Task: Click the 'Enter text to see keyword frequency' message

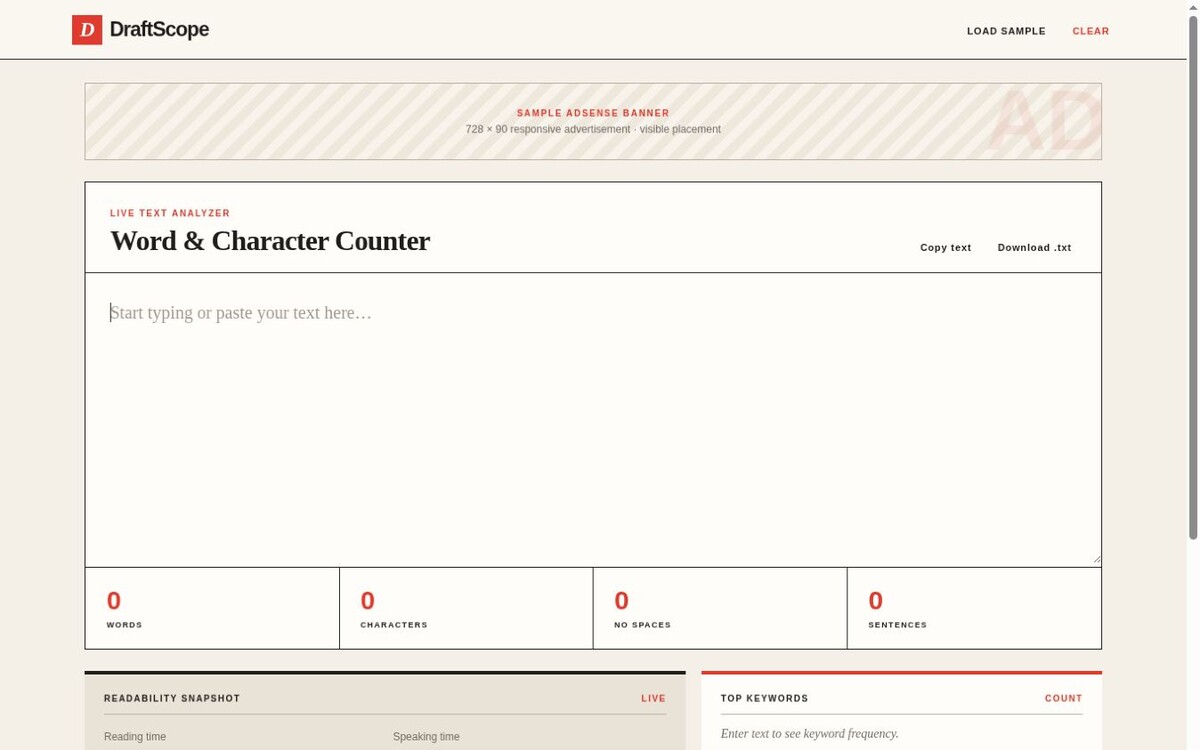Action: [x=809, y=734]
